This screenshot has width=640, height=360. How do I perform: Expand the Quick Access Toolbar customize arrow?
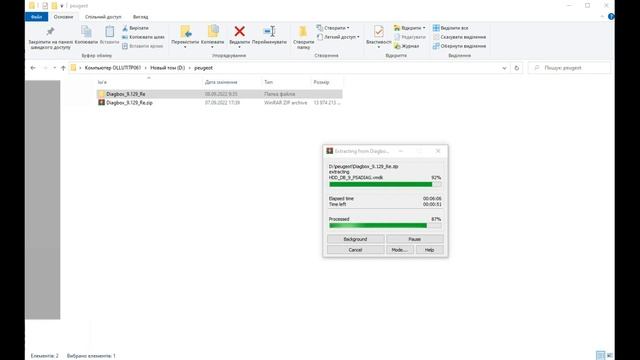[x=62, y=6]
